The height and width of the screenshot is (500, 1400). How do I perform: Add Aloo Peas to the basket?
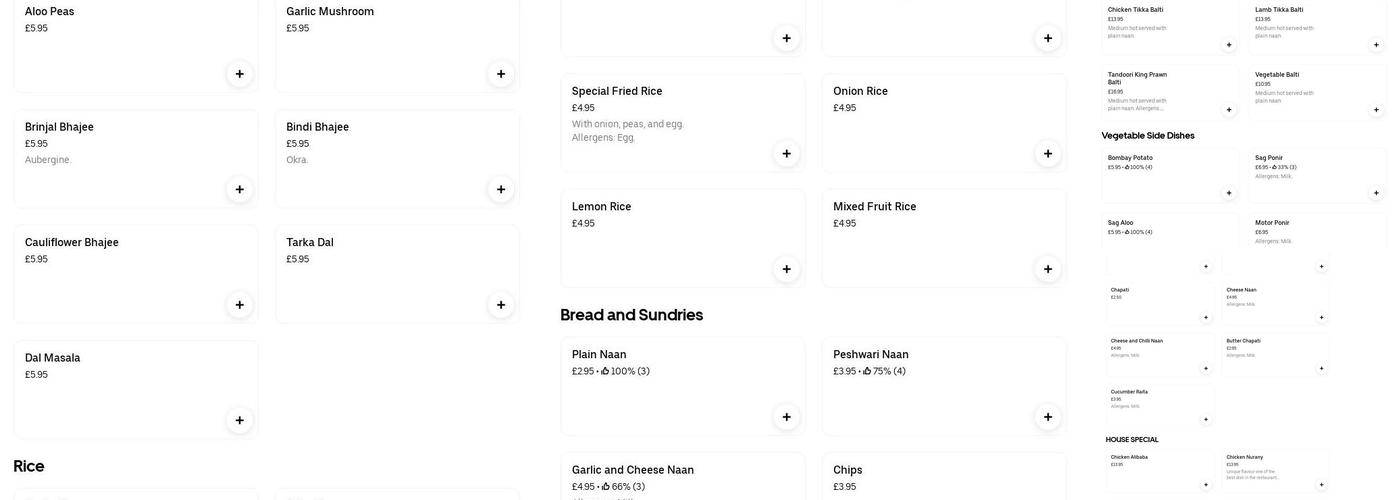pyautogui.click(x=239, y=74)
